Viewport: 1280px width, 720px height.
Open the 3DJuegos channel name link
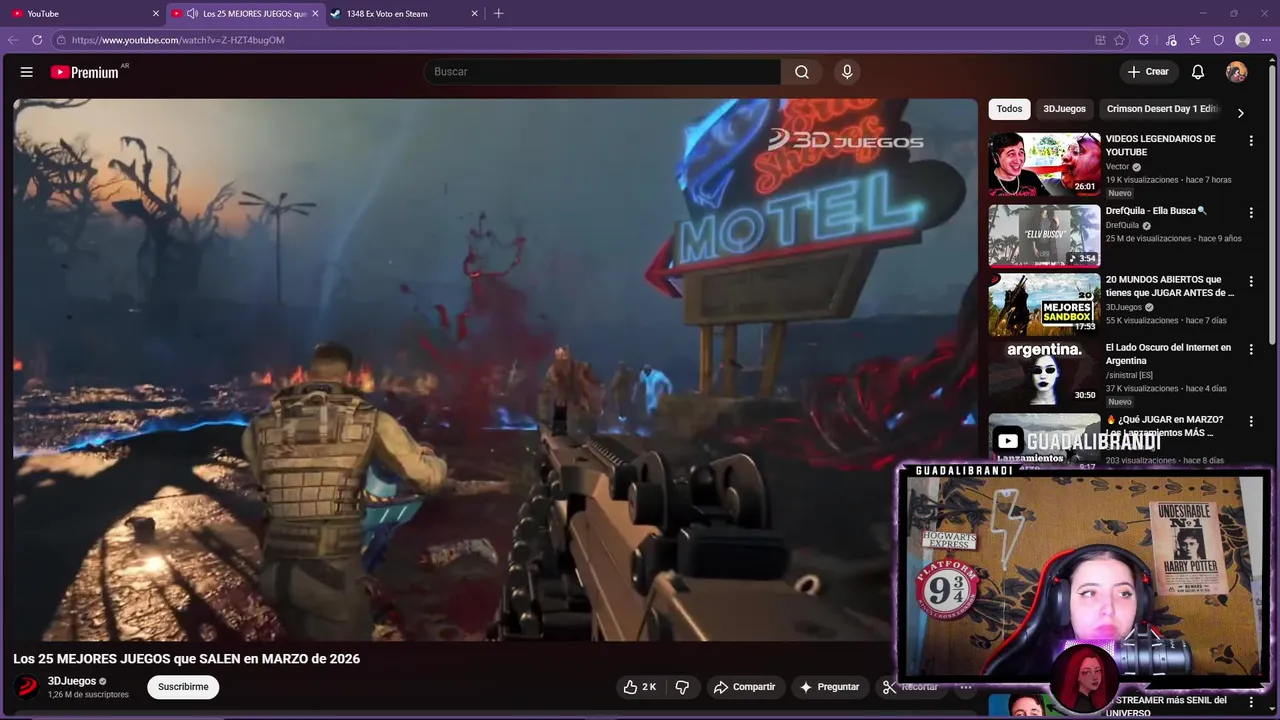[72, 681]
